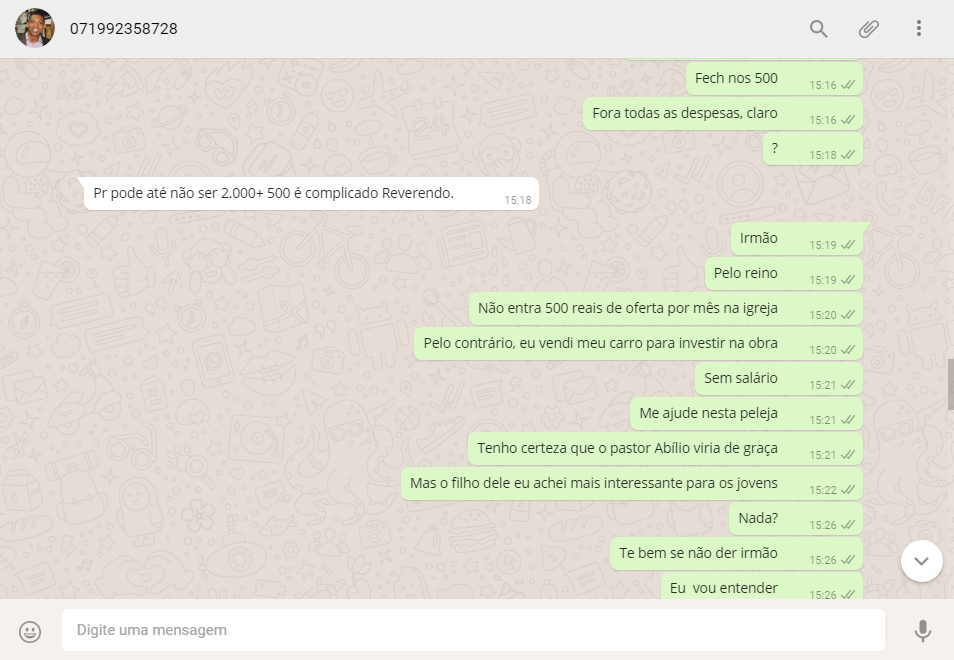The height and width of the screenshot is (660, 954).
Task: Click the microphone voice message icon
Action: tap(922, 631)
